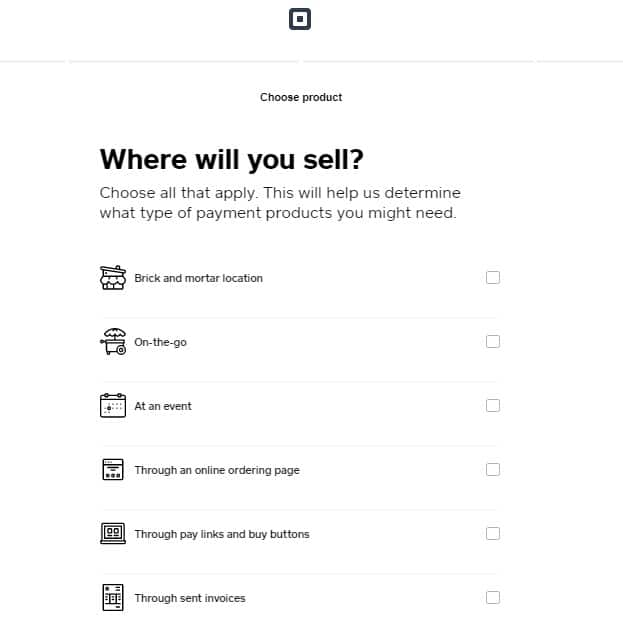Image resolution: width=623 pixels, height=633 pixels.
Task: Select the online ordering page checkbox
Action: [493, 469]
